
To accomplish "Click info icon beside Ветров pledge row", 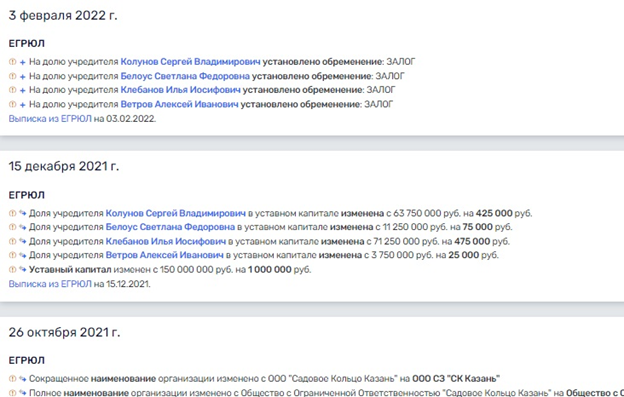I will pyautogui.click(x=12, y=104).
